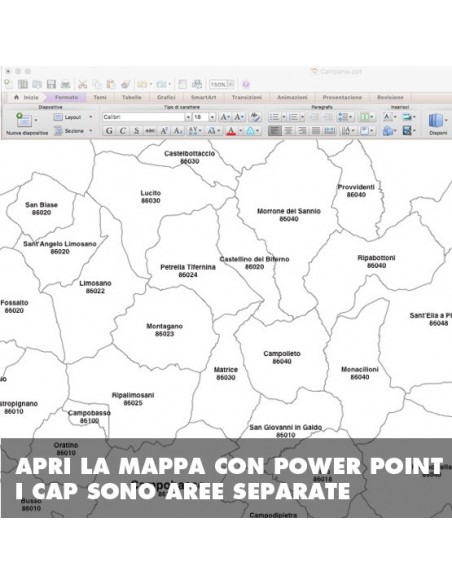The height and width of the screenshot is (584, 452).
Task: Decrease font size with smaller A
Action: (x=238, y=117)
